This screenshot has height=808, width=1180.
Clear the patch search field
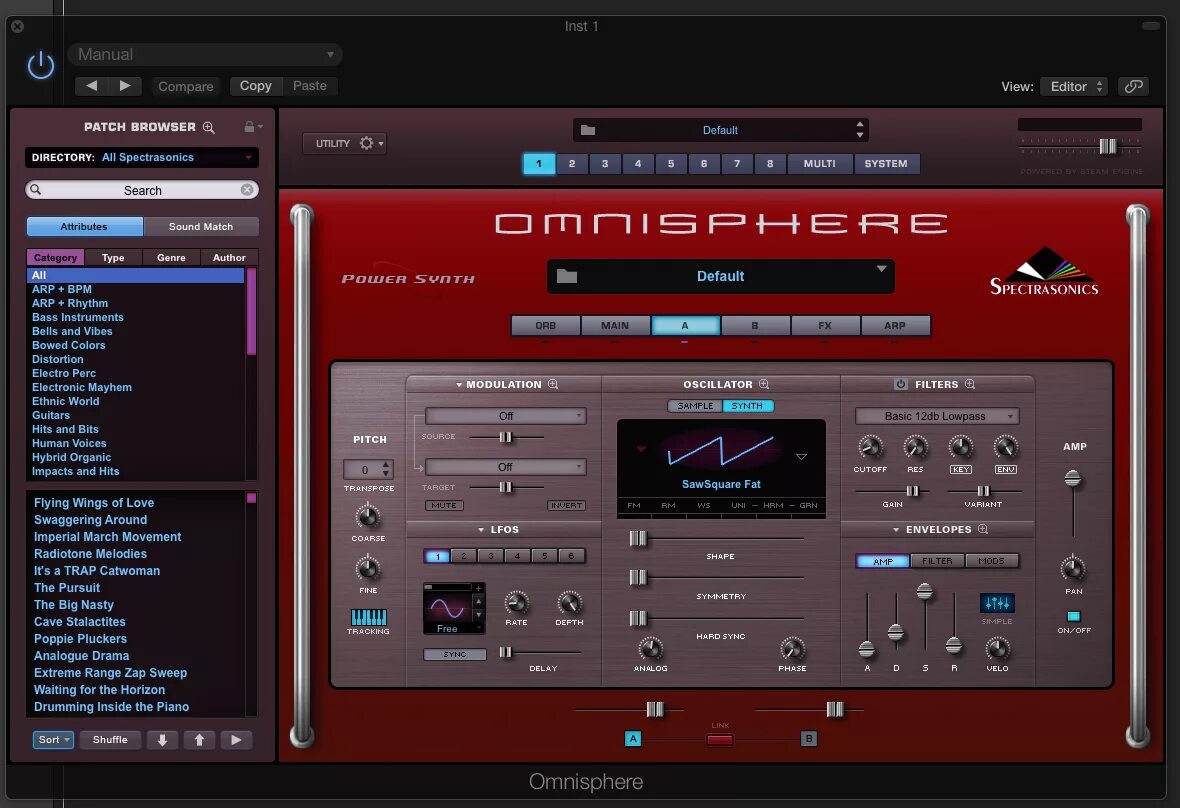coord(247,190)
